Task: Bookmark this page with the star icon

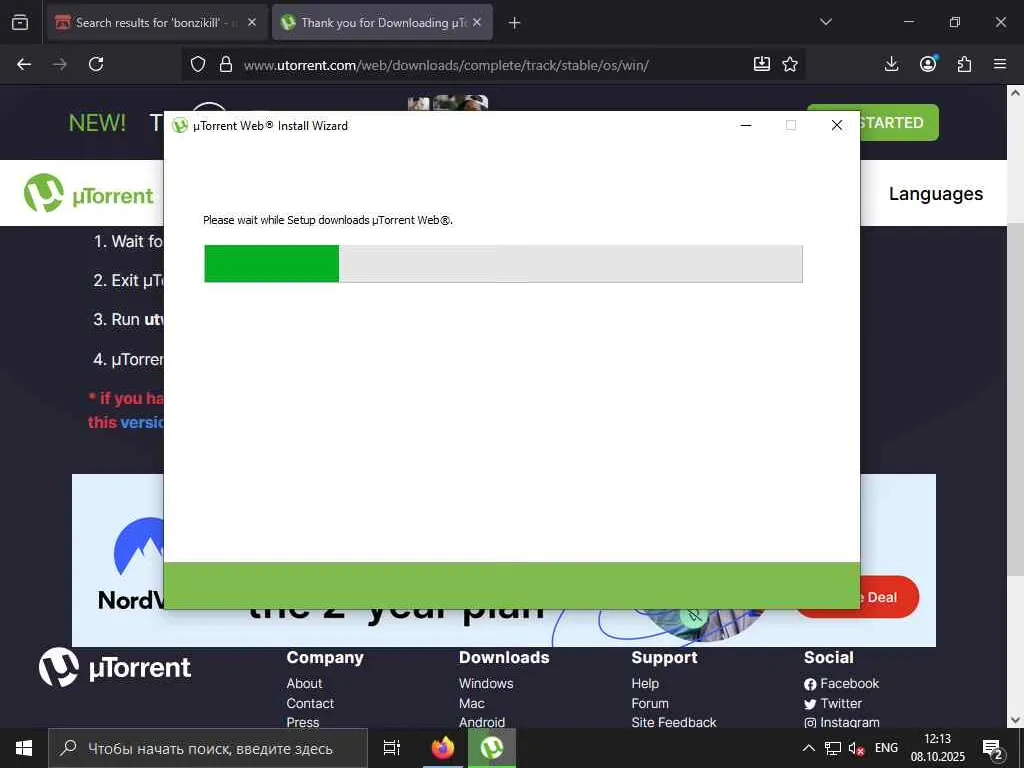Action: pos(790,64)
